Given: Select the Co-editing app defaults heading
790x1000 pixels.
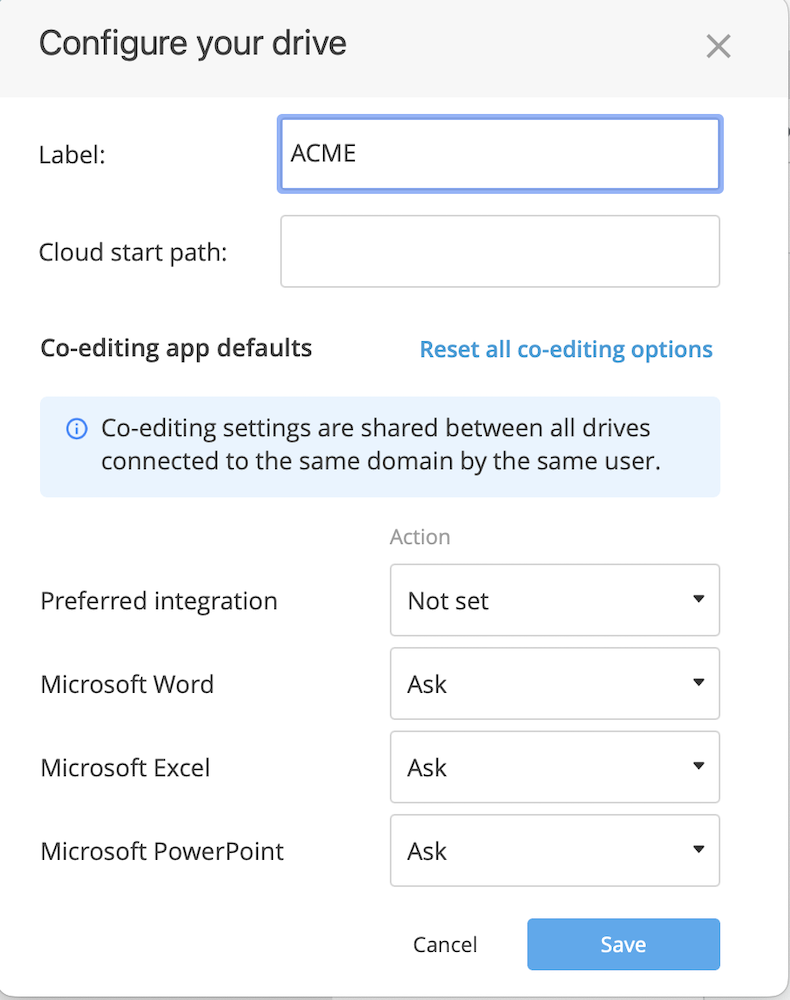Looking at the screenshot, I should tap(176, 348).
